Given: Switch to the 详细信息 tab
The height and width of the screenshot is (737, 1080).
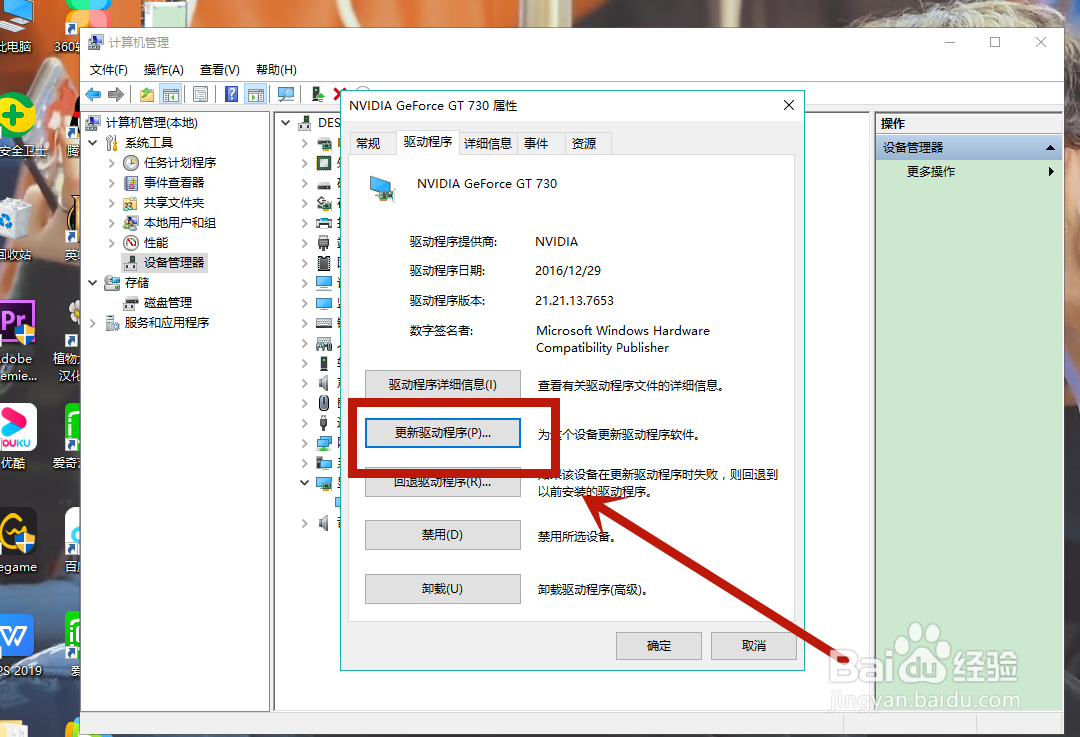Looking at the screenshot, I should [488, 143].
